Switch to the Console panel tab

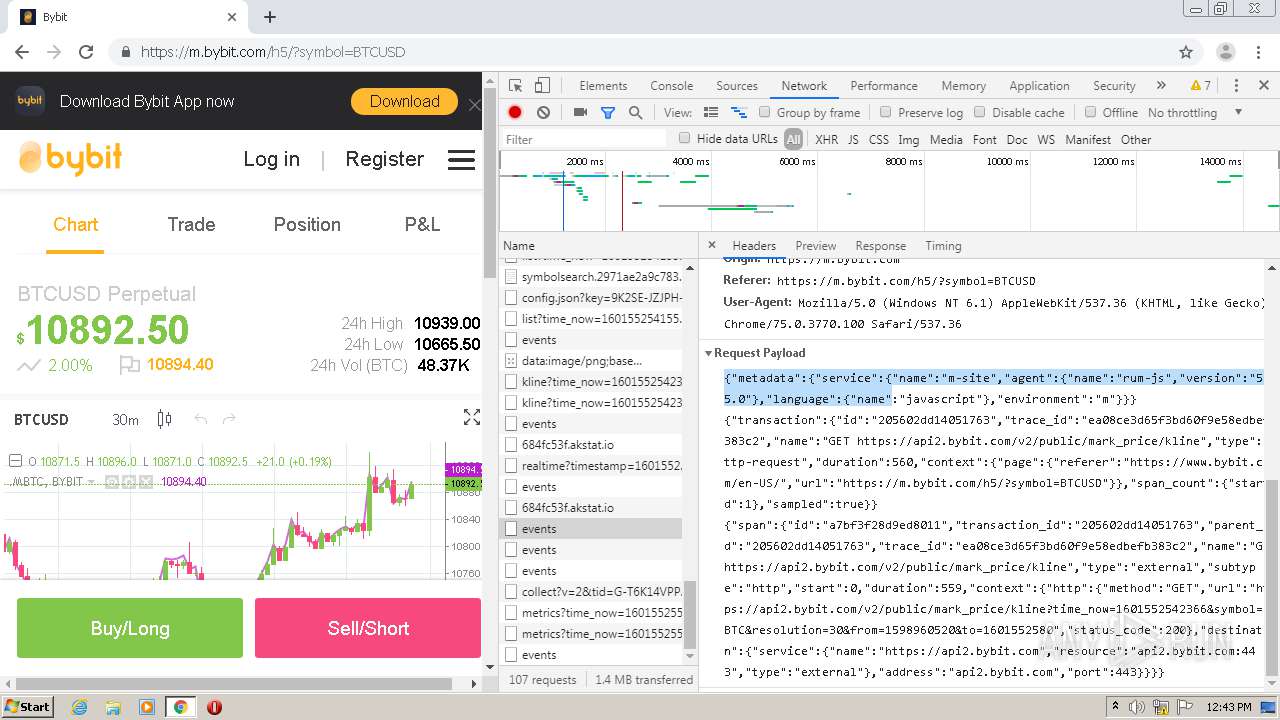671,86
